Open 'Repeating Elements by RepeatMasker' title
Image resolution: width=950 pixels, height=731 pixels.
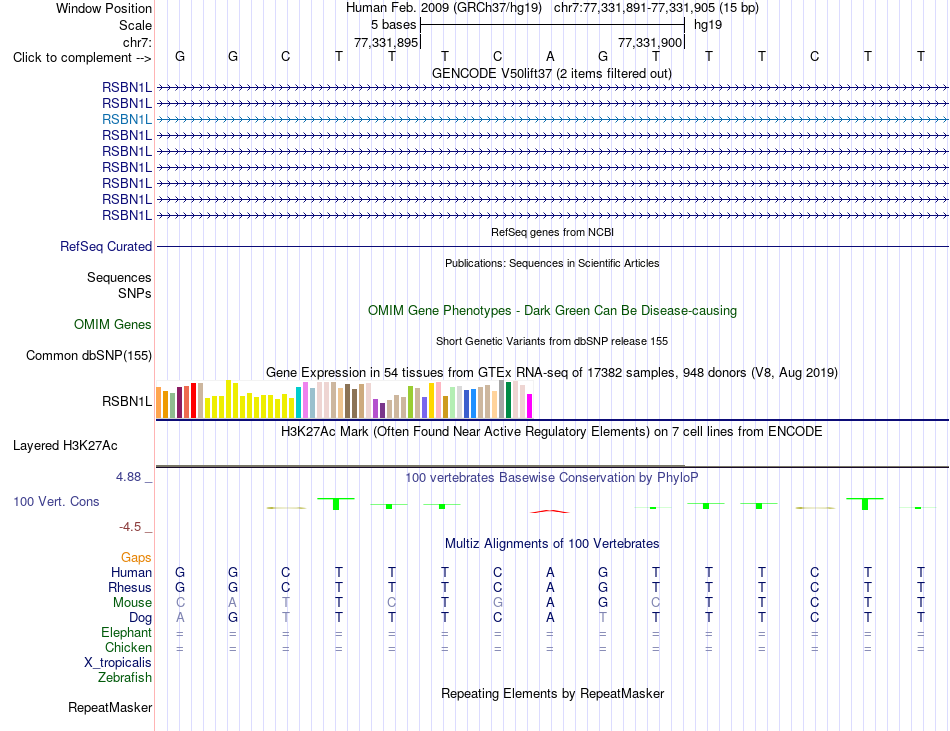552,694
